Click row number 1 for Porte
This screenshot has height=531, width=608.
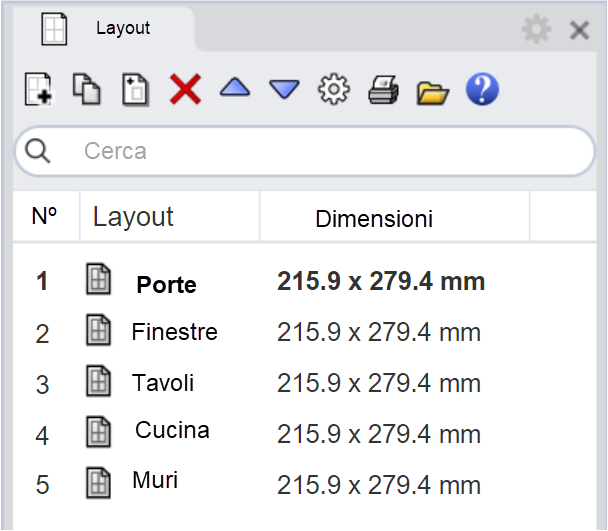click(42, 281)
